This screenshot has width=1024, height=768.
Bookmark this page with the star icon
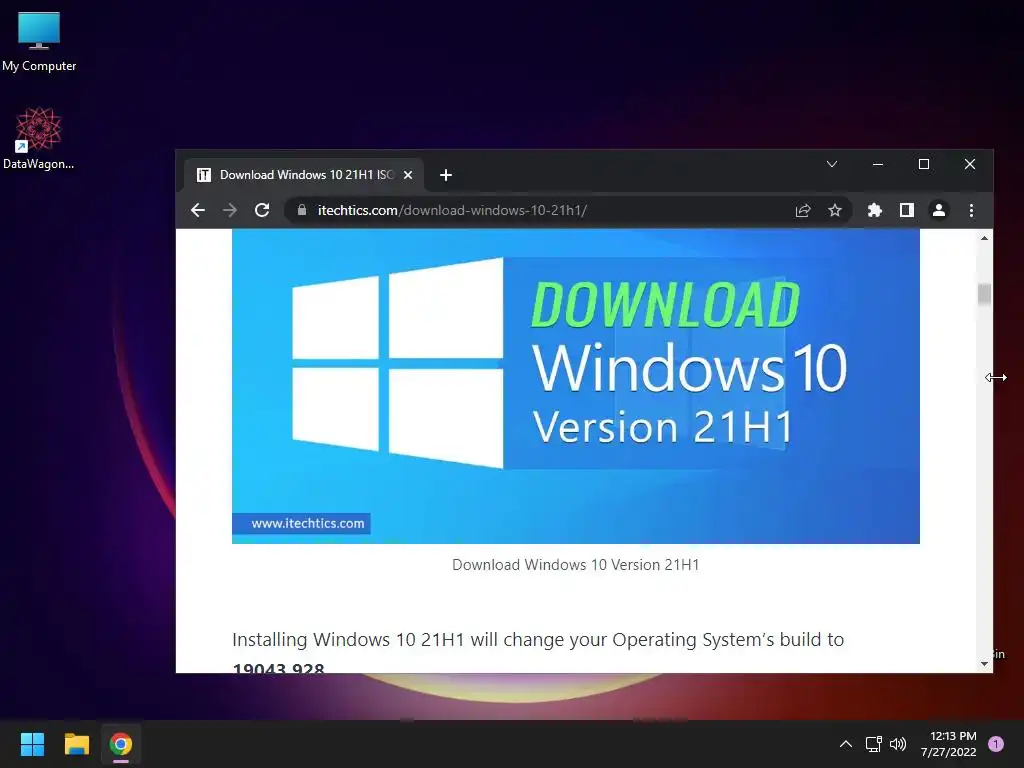pos(835,210)
